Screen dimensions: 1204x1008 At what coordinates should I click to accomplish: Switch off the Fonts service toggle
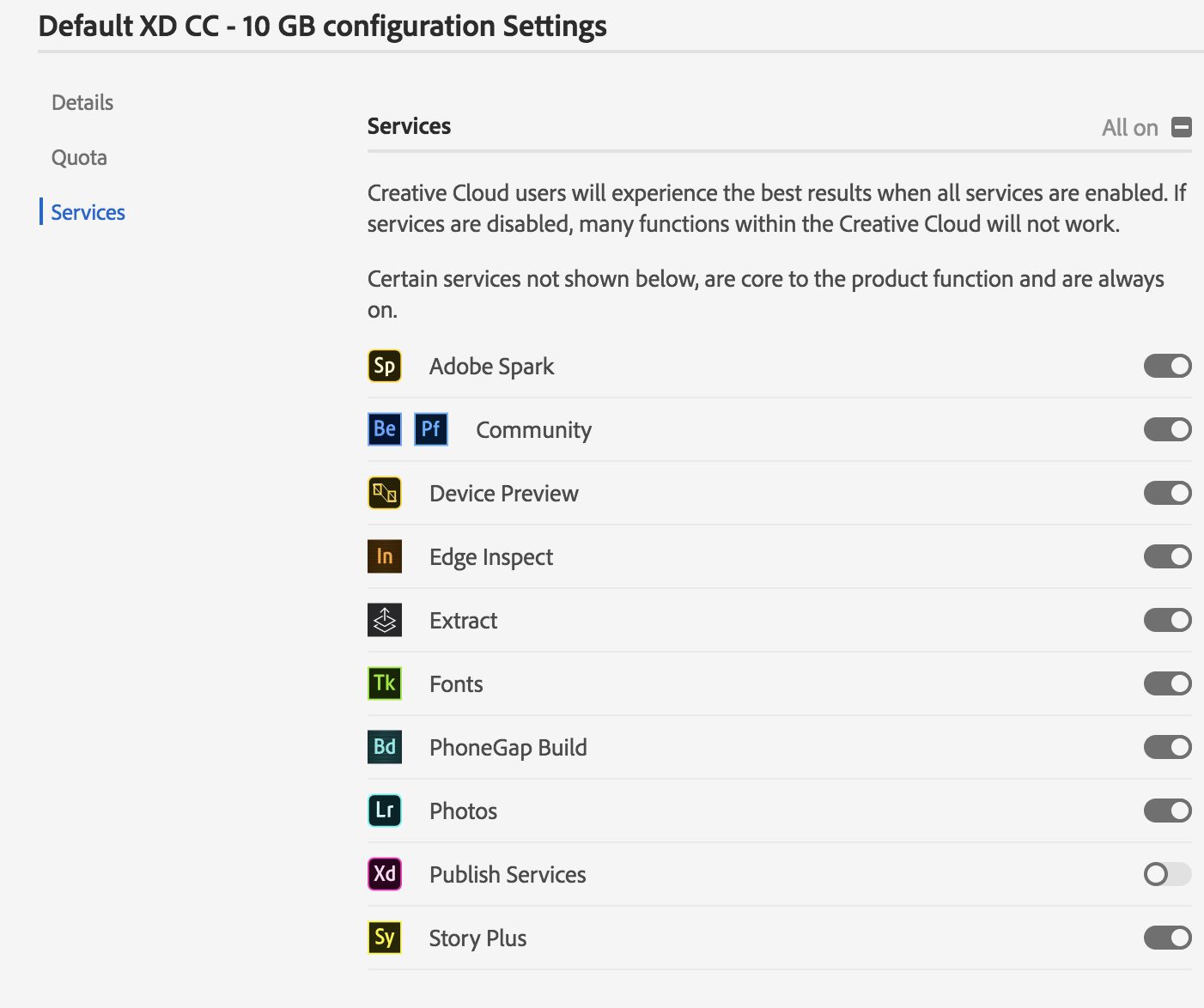click(1167, 683)
